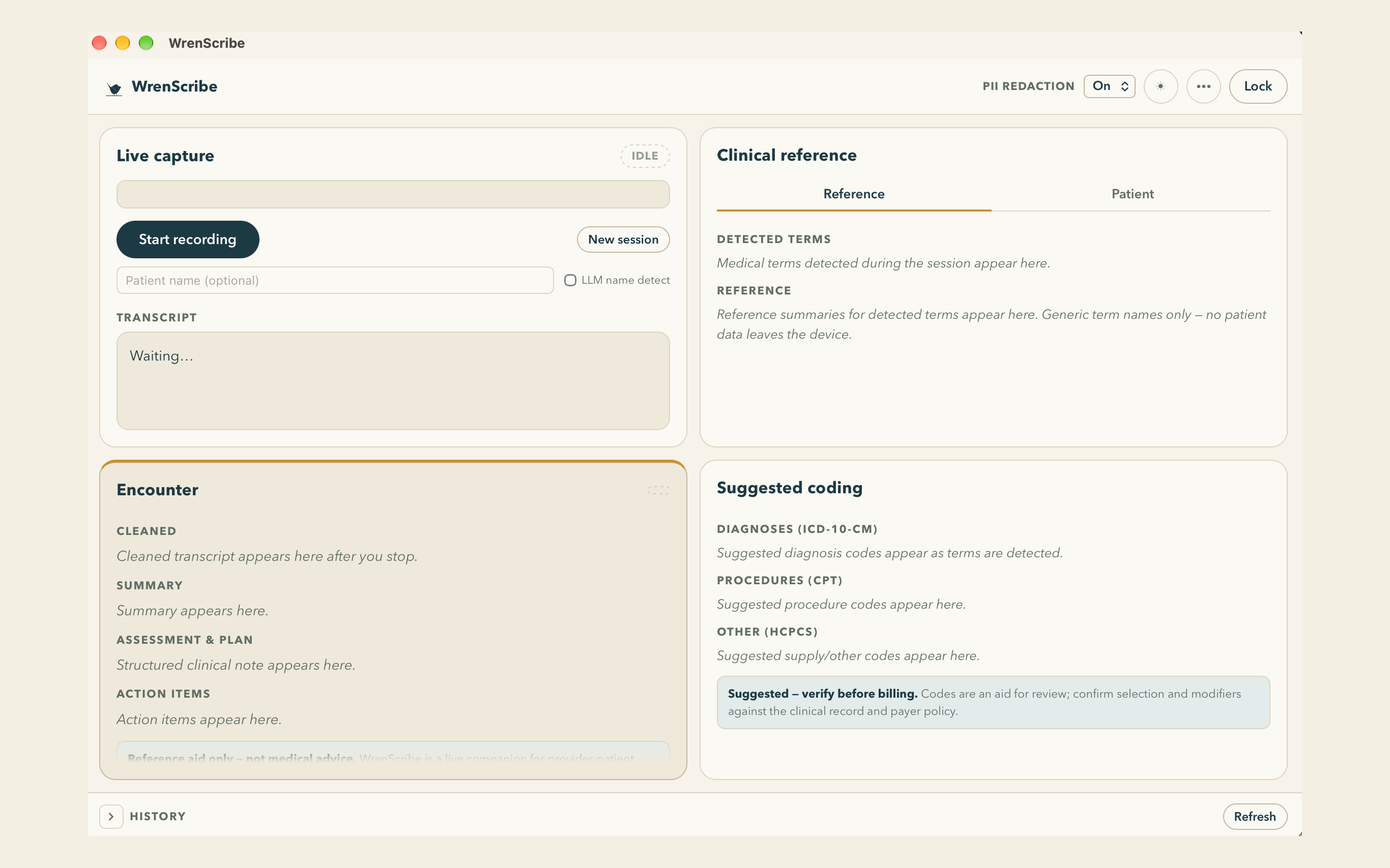Open the three-dots more options menu
1390x868 pixels.
tap(1203, 86)
